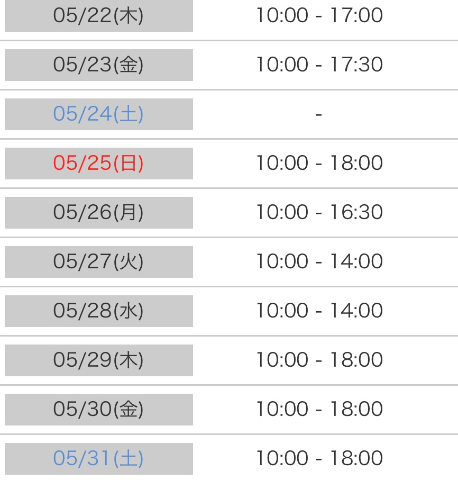Select 05/31 hours 10:00 - 18:00
Image resolution: width=458 pixels, height=480 pixels.
click(320, 458)
